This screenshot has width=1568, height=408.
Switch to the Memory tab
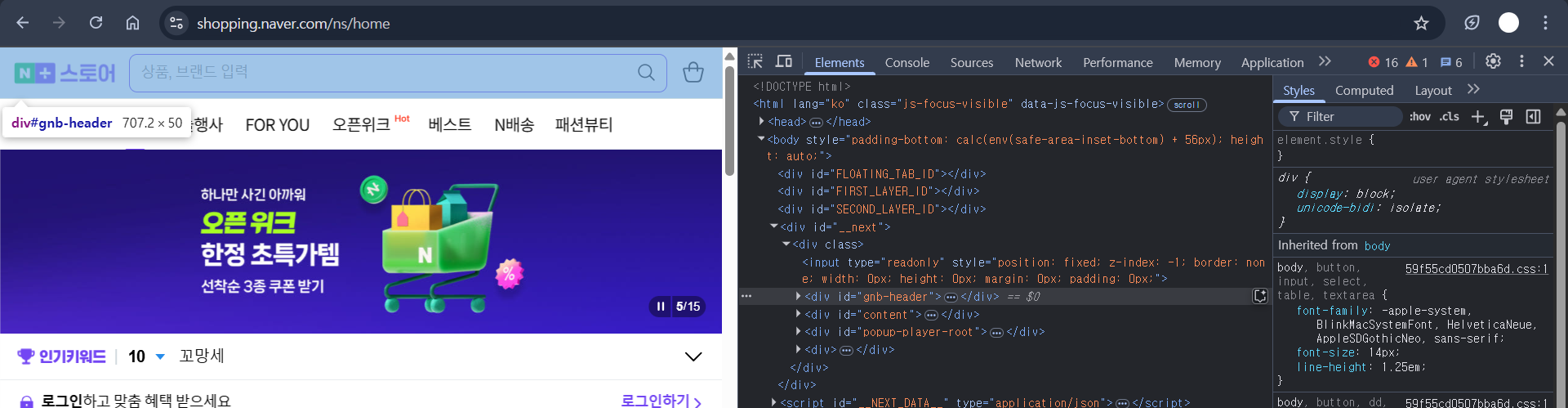tap(1197, 62)
